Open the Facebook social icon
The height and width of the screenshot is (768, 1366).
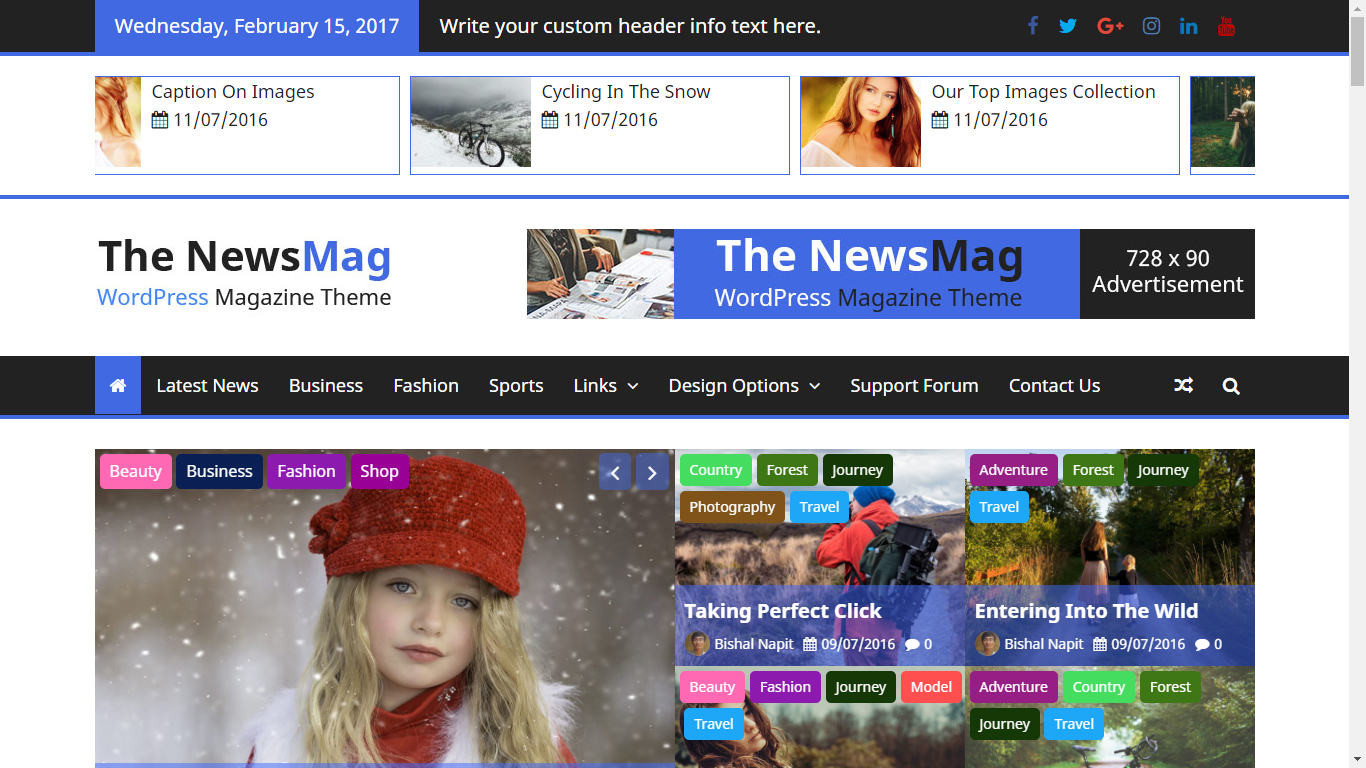pos(1033,26)
